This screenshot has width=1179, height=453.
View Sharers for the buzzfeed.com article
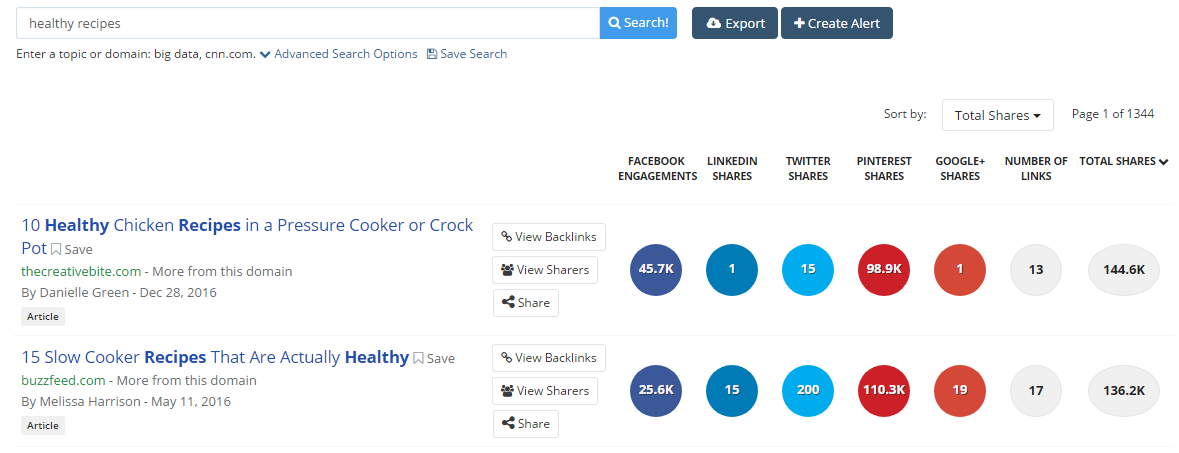click(544, 391)
